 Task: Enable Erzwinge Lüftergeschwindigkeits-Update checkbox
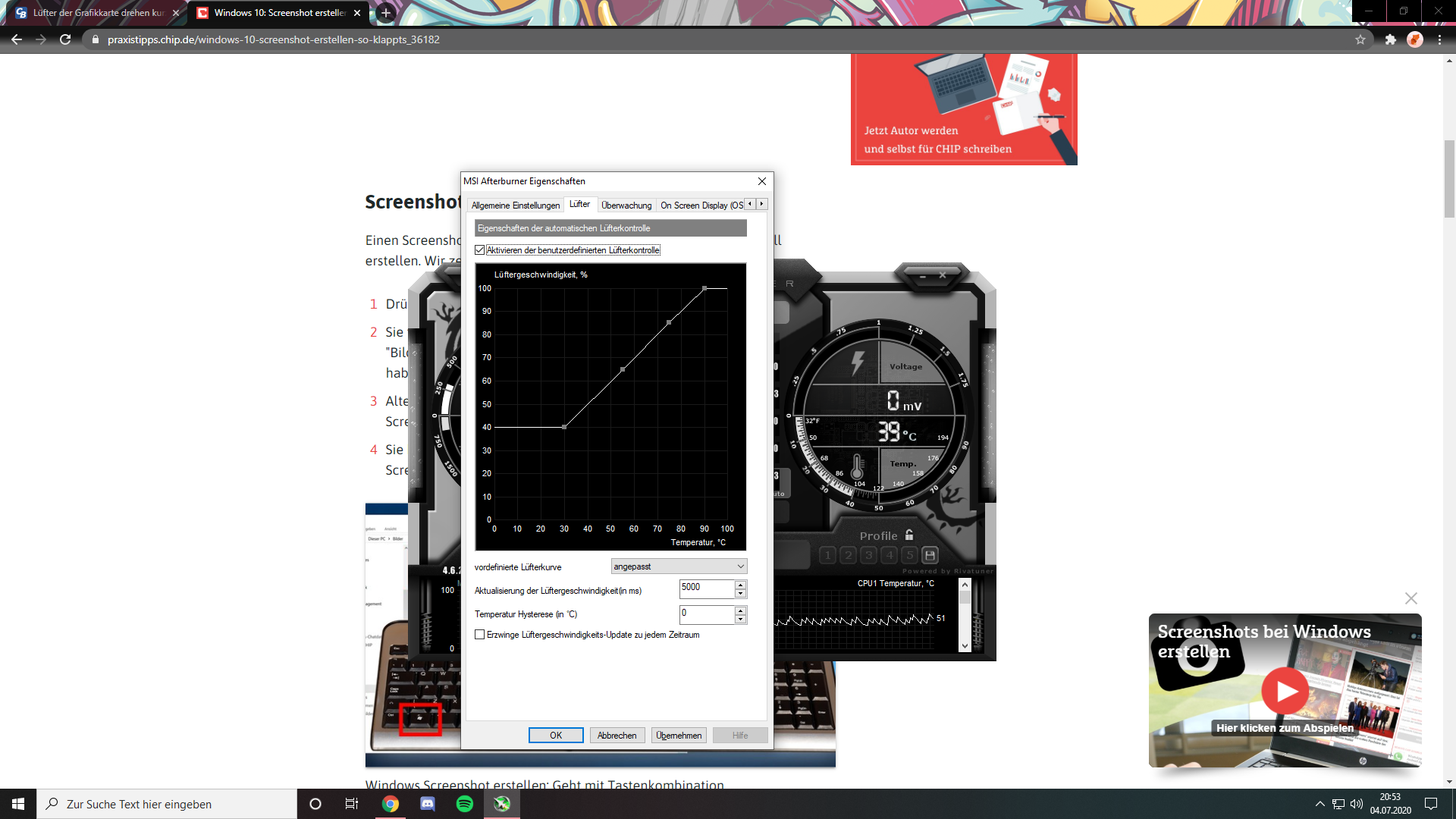pos(480,635)
